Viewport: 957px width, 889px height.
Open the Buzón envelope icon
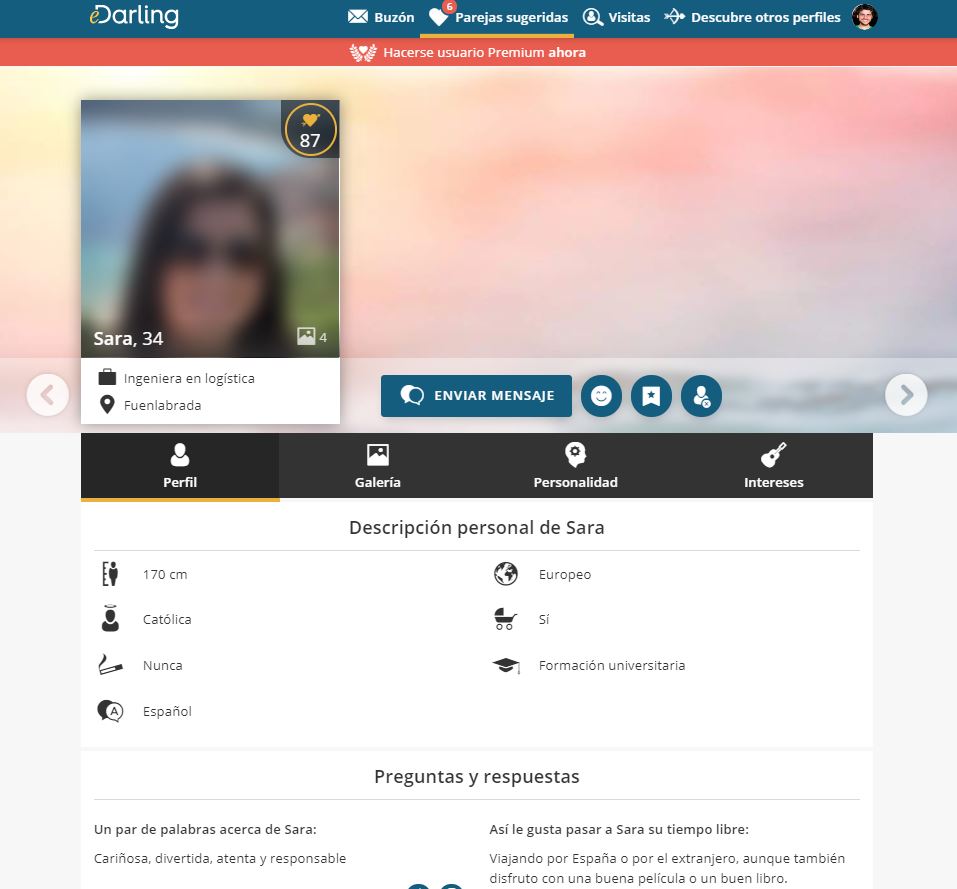358,16
